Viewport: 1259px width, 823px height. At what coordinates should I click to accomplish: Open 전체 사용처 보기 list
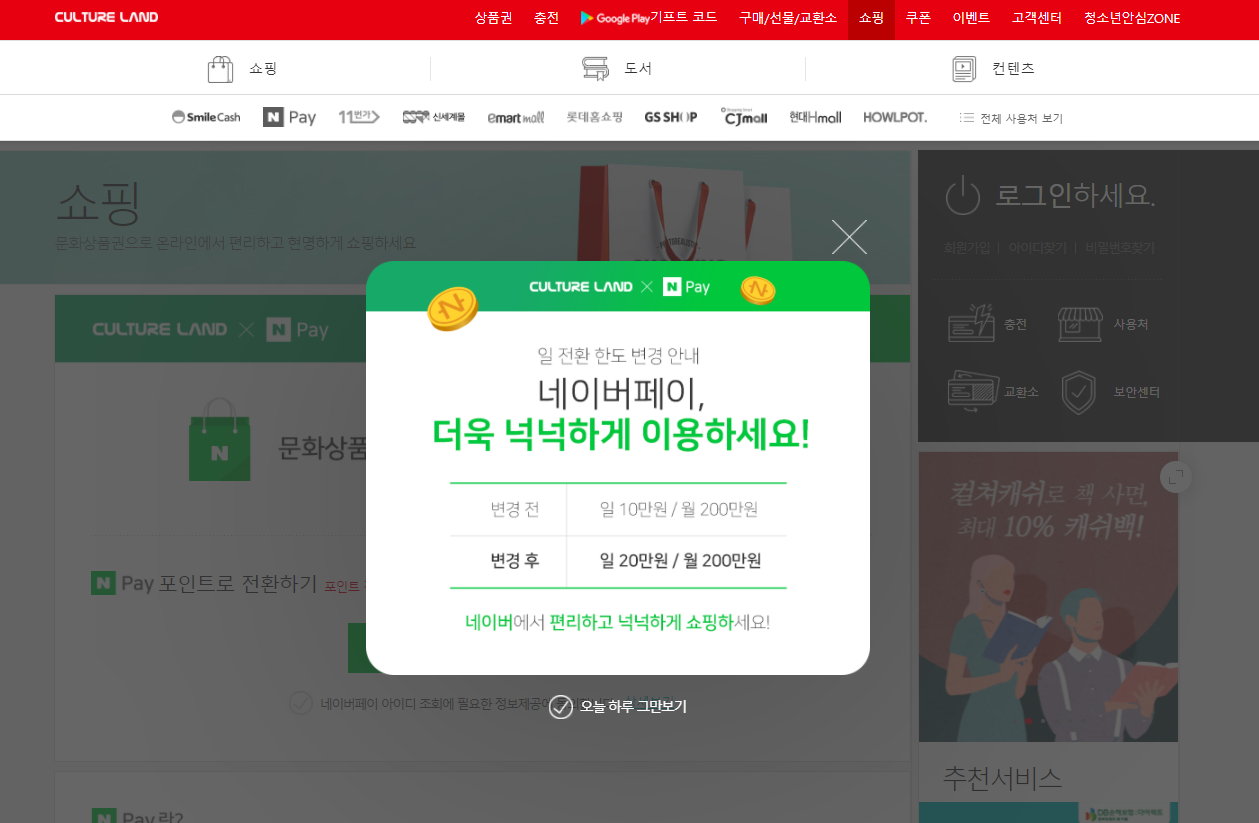[1011, 118]
